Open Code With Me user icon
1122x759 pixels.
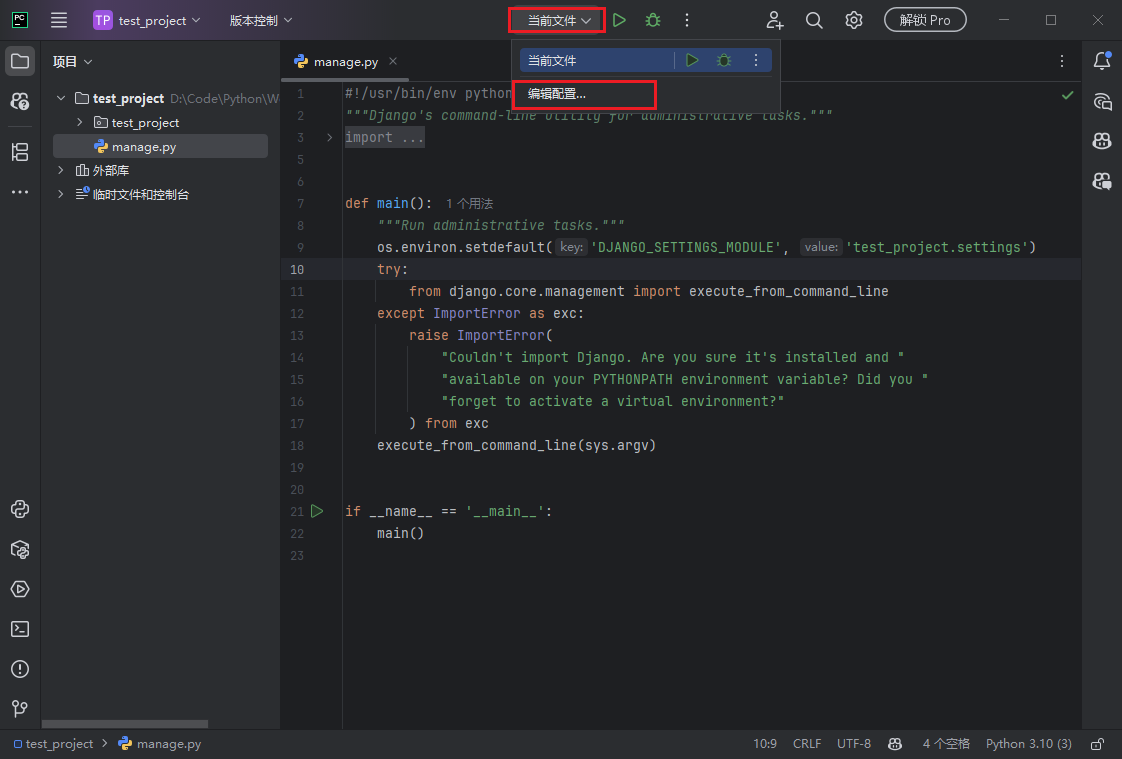774,20
